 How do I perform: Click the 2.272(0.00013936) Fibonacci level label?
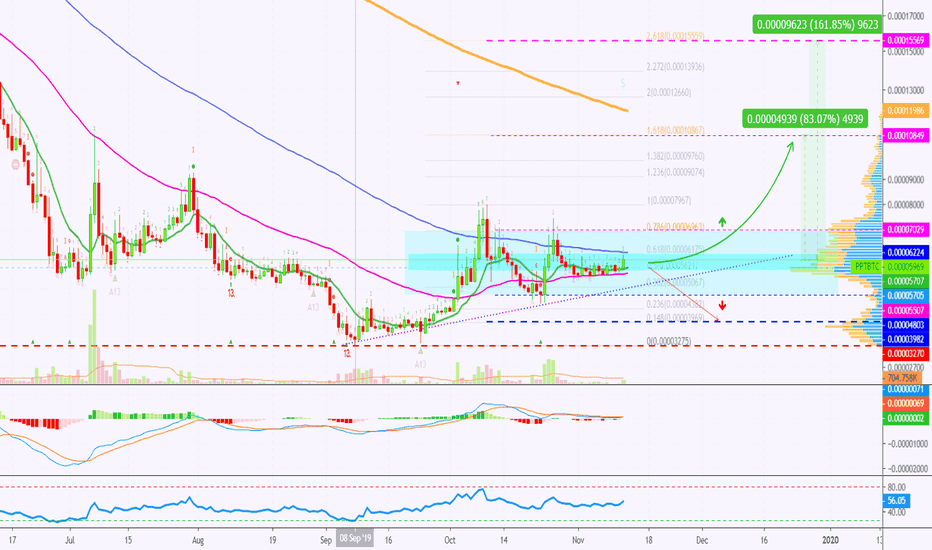[675, 67]
